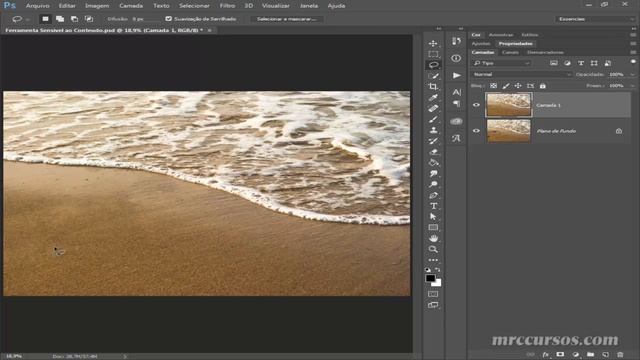The width and height of the screenshot is (640, 360).
Task: Select the History Brush tool
Action: click(433, 141)
